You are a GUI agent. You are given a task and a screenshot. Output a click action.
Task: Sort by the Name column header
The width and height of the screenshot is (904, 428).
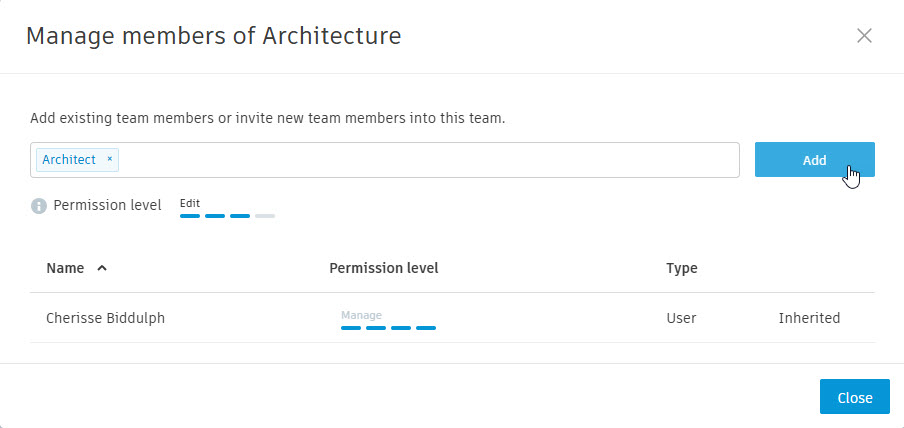(65, 268)
